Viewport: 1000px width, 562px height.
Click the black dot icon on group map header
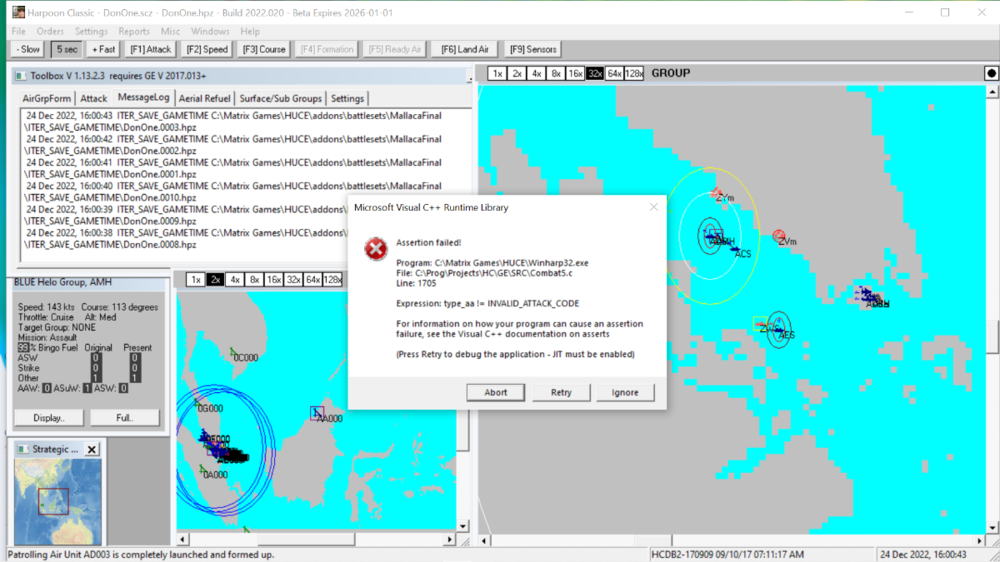991,73
